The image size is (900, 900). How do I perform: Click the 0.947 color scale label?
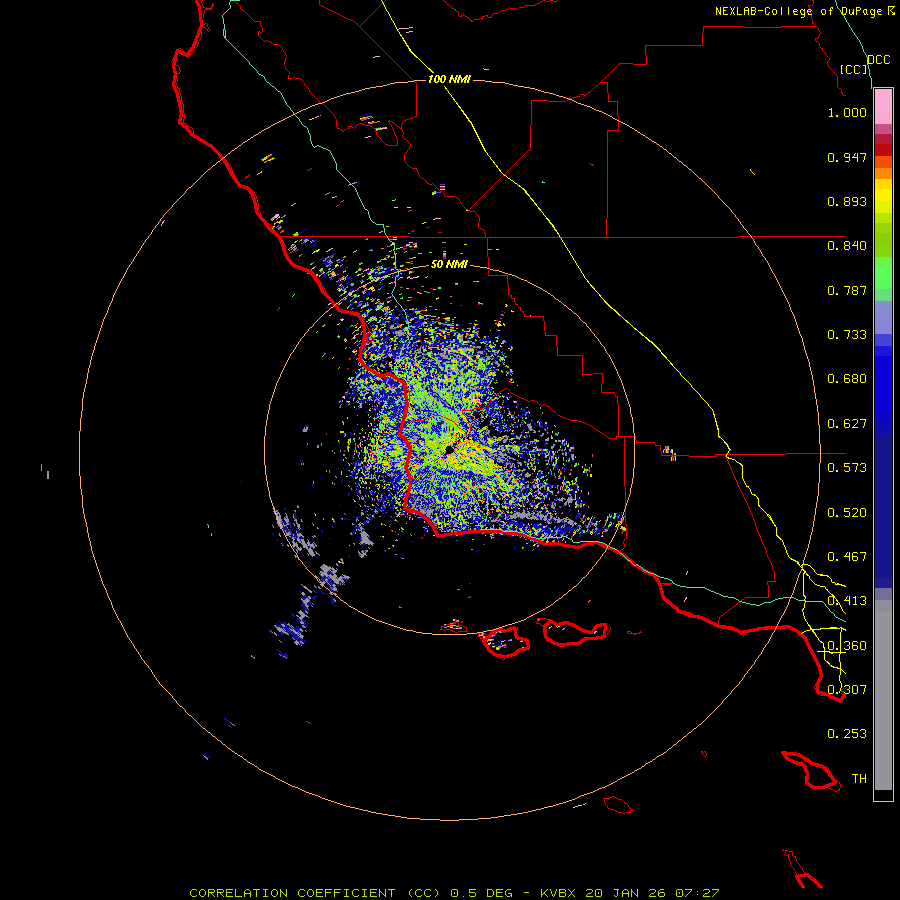pos(847,157)
